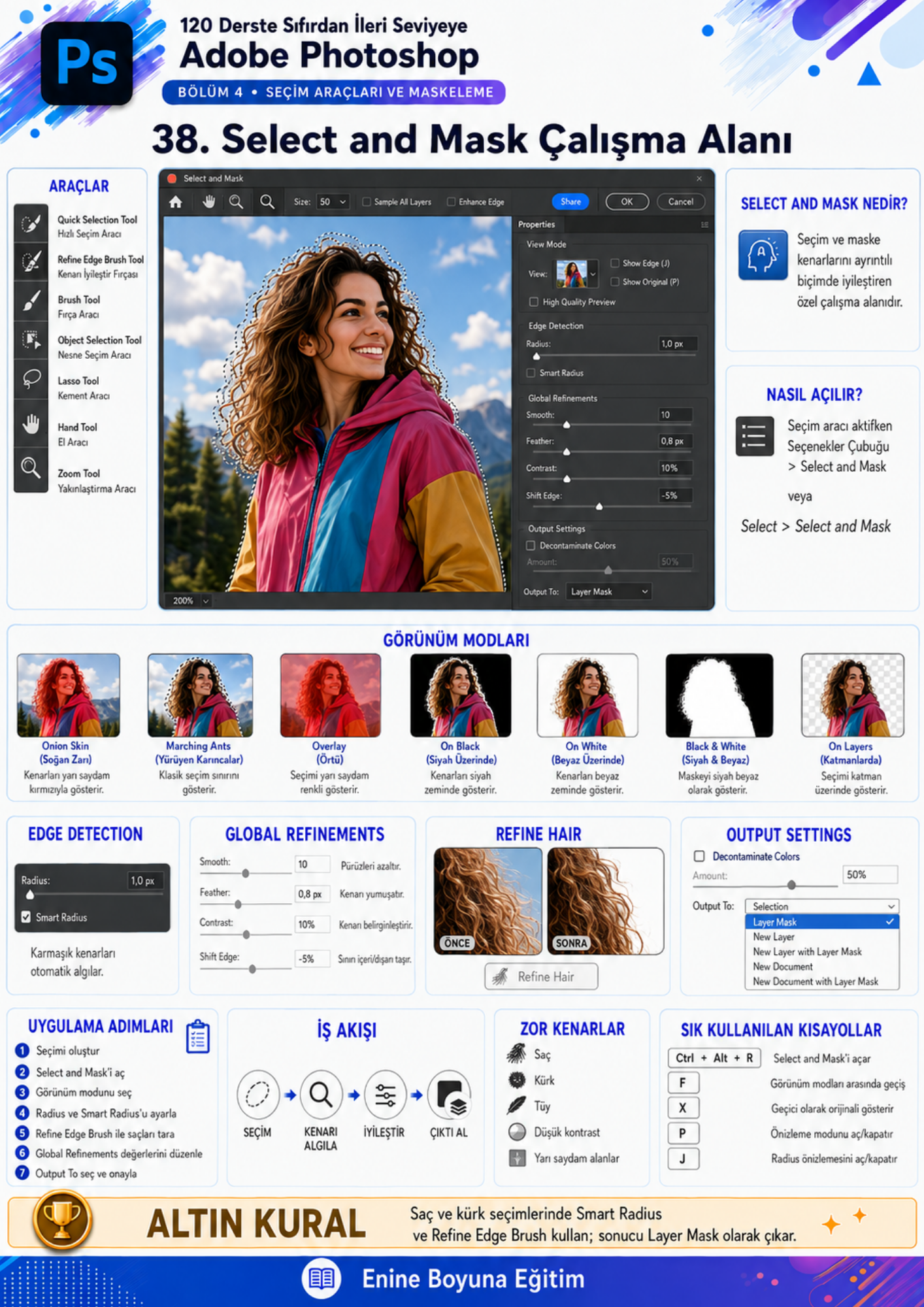Viewport: 924px width, 1307px height.
Task: Click the golden trophy icon
Action: [62, 1219]
